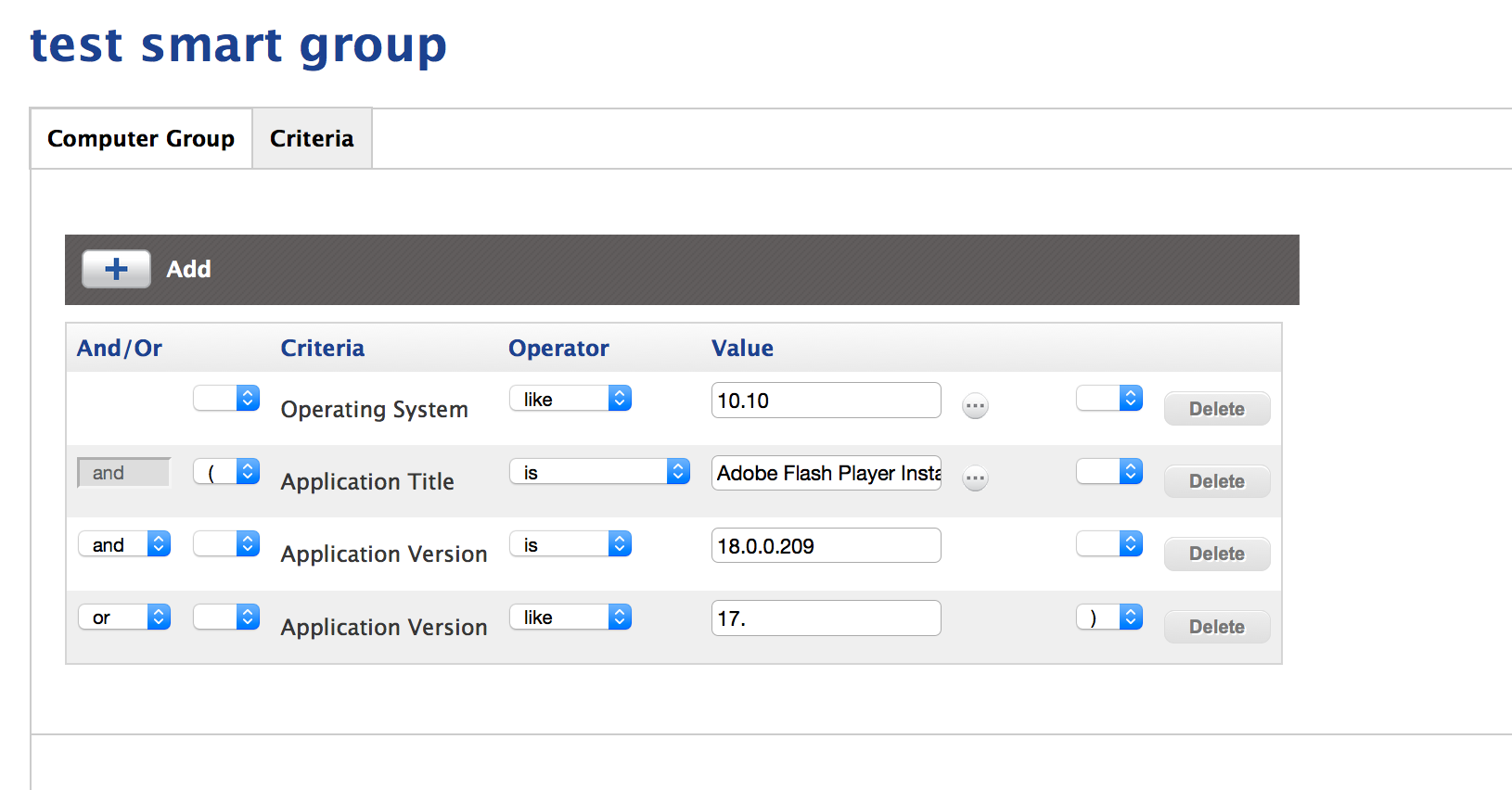Open opening parenthesis dropdown in 18.0.0.209 row
This screenshot has height=790, width=1512.
click(226, 543)
